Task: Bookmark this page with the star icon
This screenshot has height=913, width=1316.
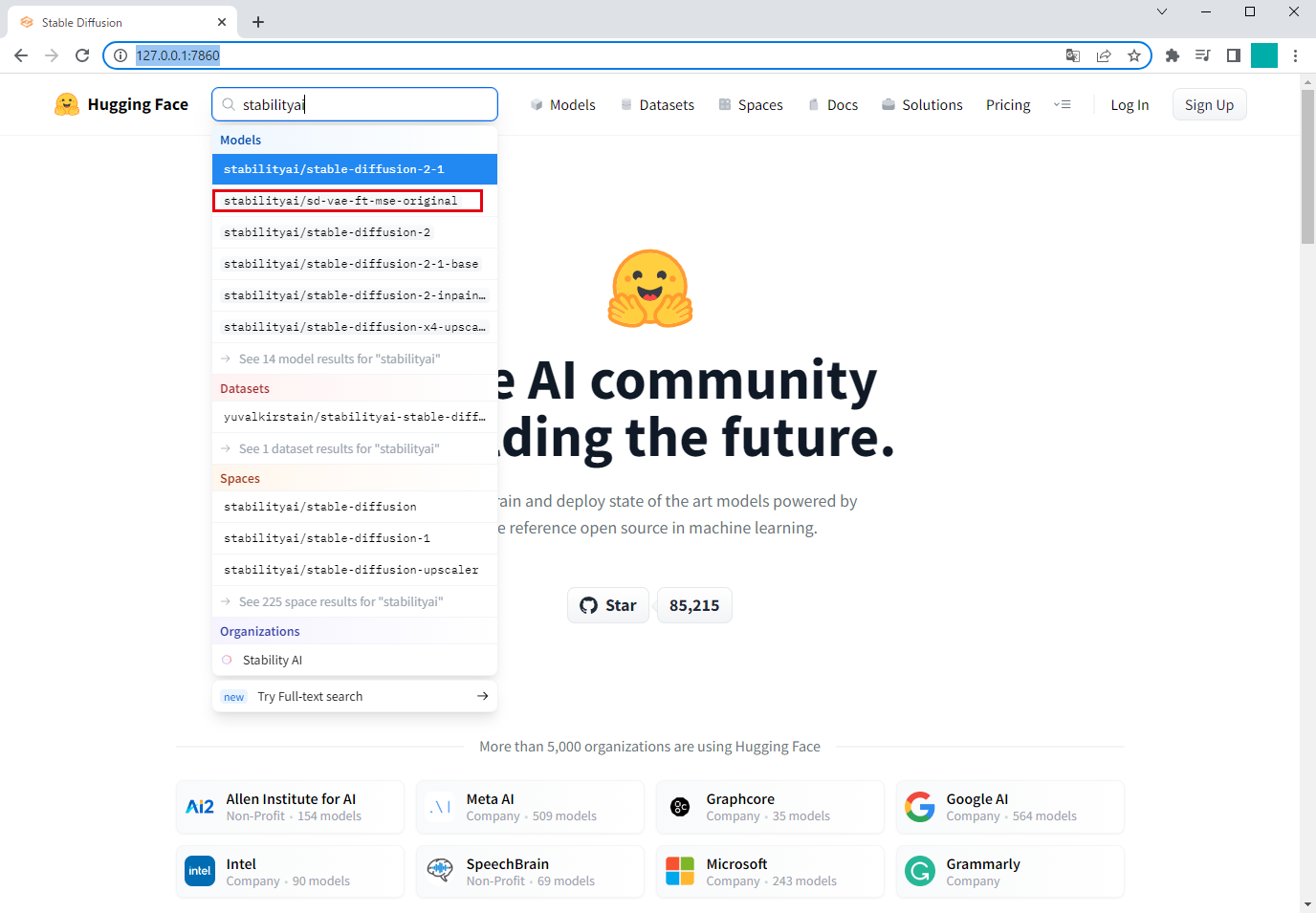Action: tap(1134, 55)
